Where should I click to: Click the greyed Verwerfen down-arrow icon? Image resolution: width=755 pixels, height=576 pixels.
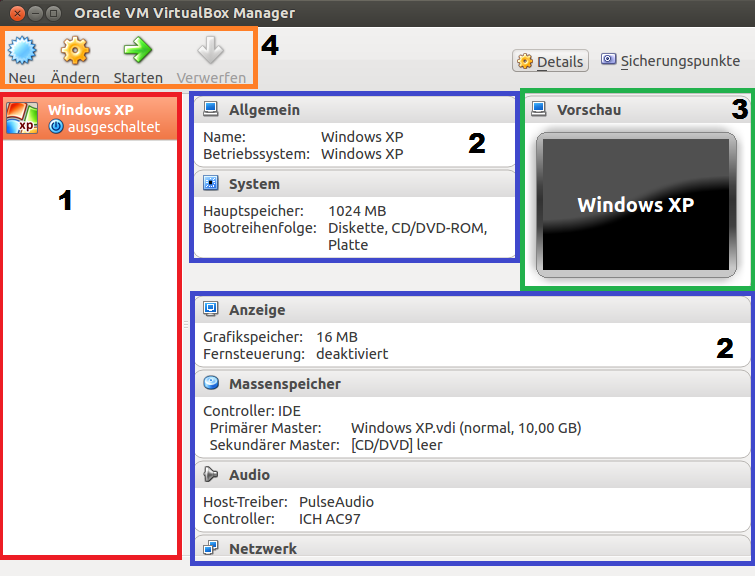(x=210, y=50)
